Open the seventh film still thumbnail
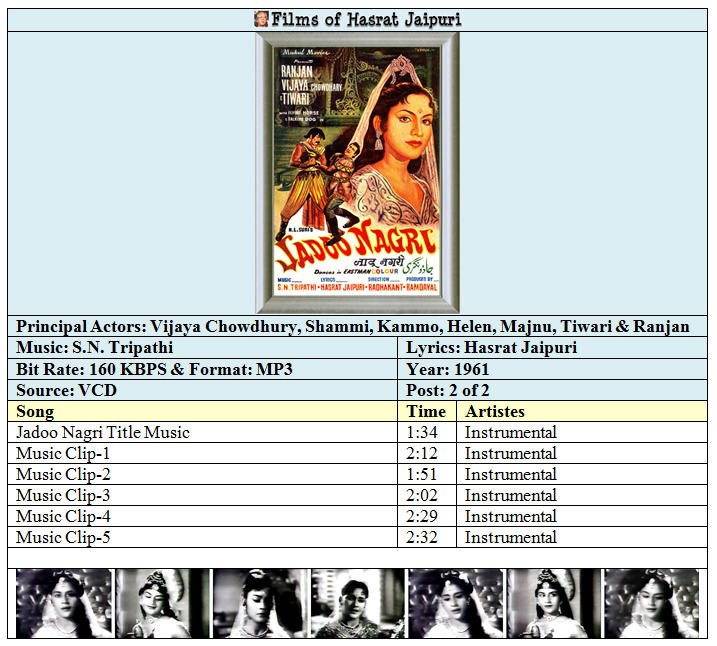Screen dimensions: 717x646 [x=652, y=603]
